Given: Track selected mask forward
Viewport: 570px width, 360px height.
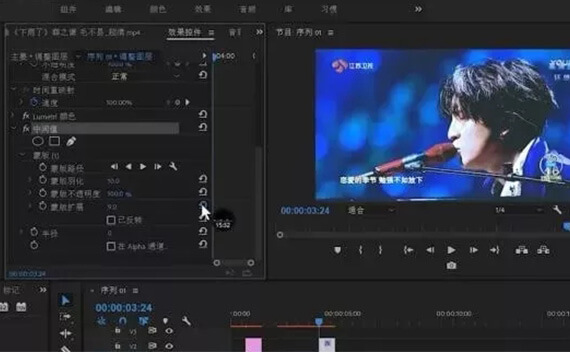Looking at the screenshot, I should (143, 167).
